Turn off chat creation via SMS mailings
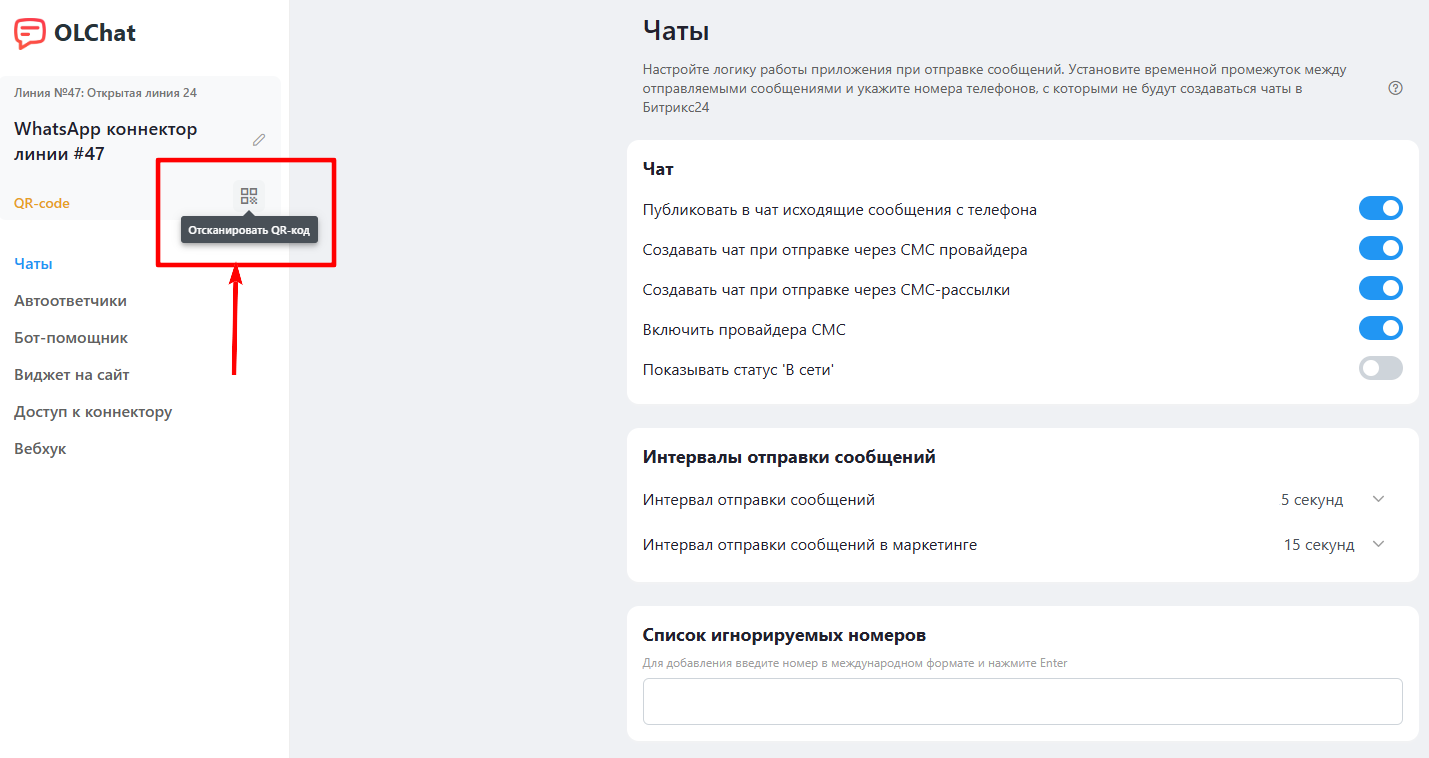The width and height of the screenshot is (1429, 758). click(1380, 288)
